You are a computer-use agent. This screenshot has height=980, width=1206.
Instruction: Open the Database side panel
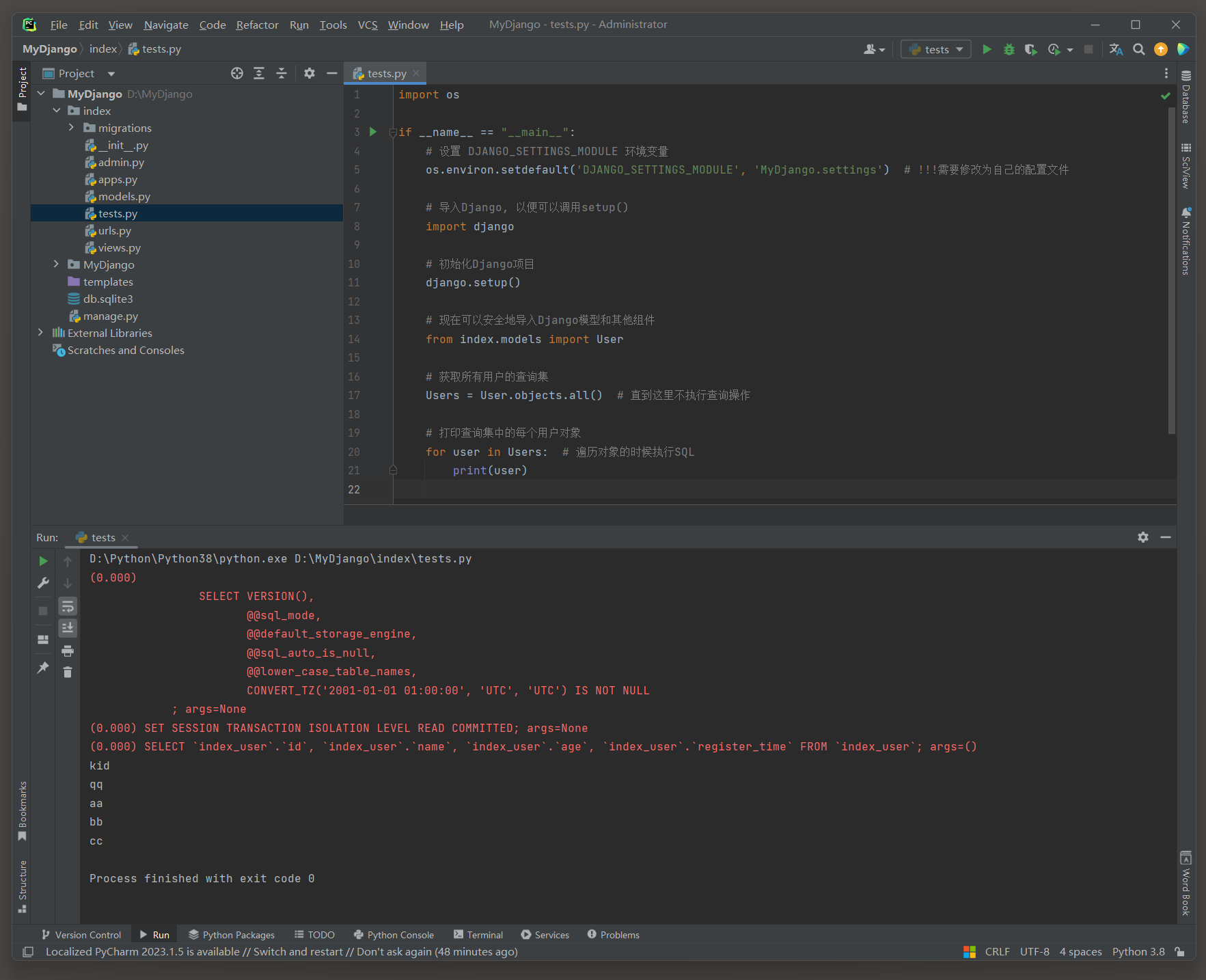pyautogui.click(x=1186, y=97)
